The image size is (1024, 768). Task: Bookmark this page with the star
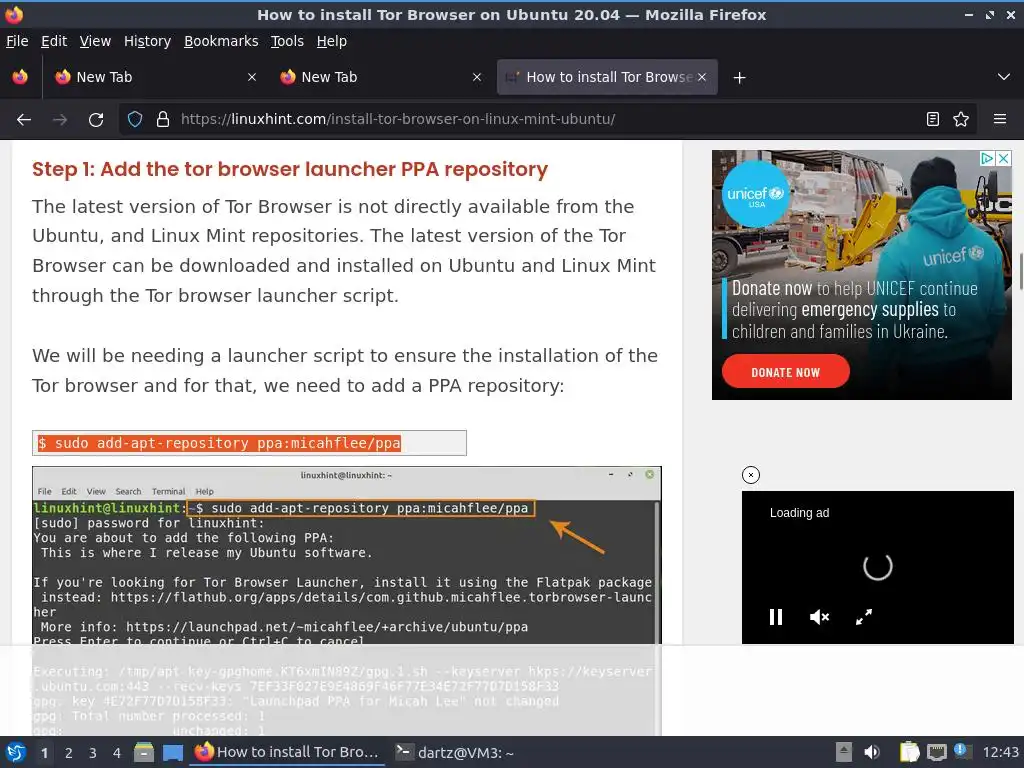coord(961,119)
